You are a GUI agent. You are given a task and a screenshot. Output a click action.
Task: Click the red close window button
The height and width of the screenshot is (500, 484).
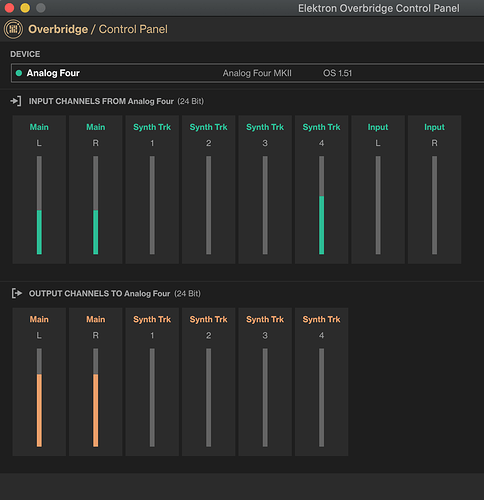pos(9,8)
